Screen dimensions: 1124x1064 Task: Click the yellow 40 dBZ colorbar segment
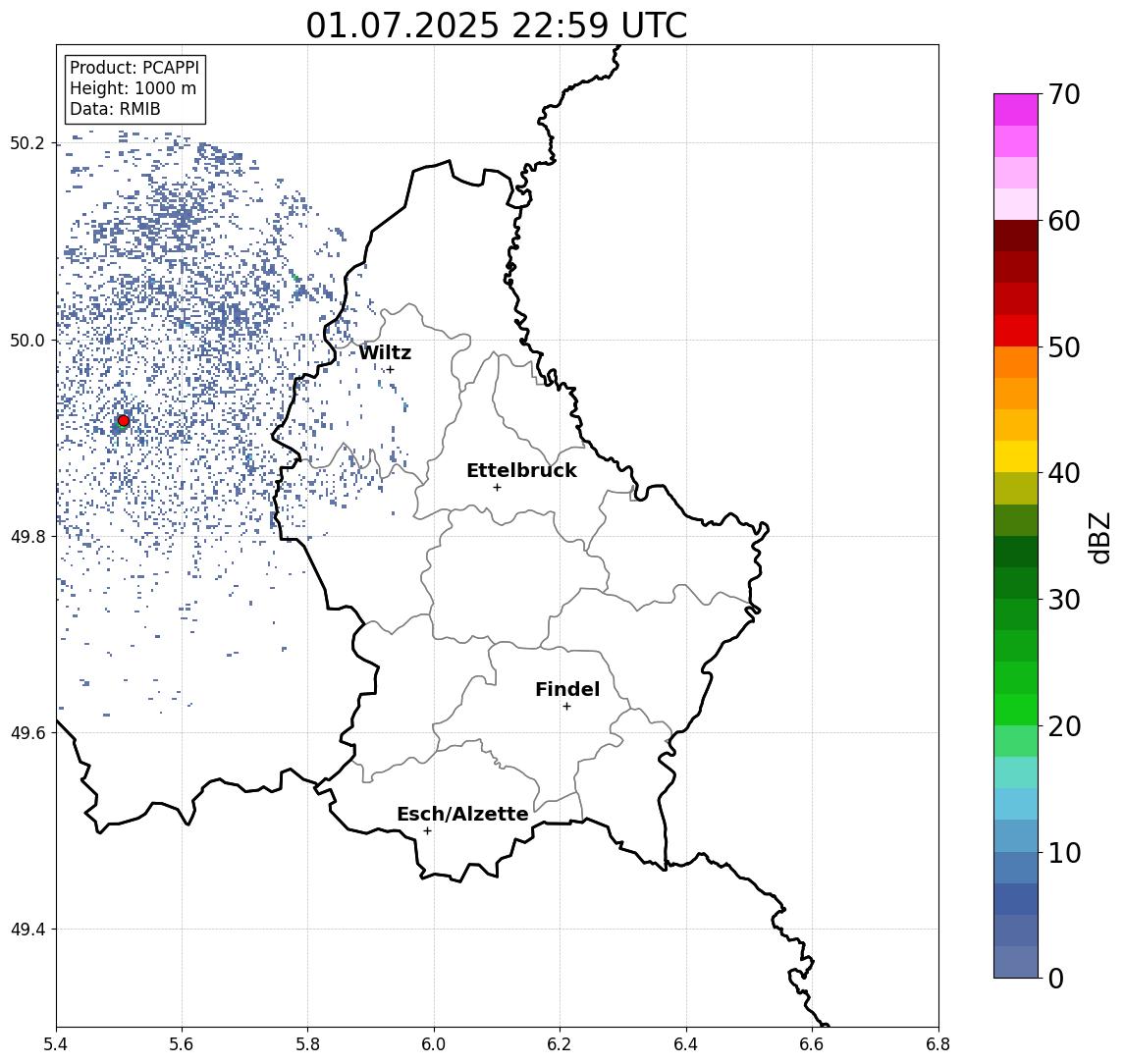click(1016, 457)
